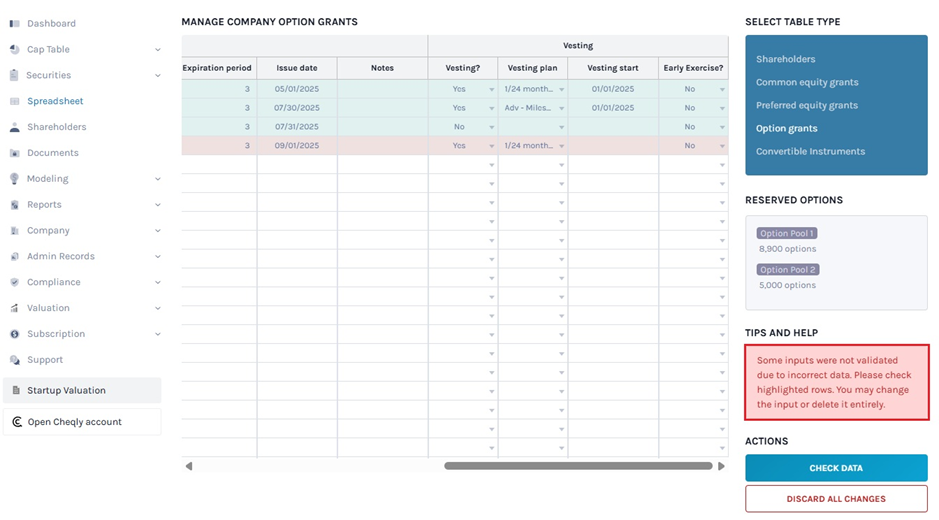Click the CHECK DATA button
The width and height of the screenshot is (939, 520).
tap(835, 468)
